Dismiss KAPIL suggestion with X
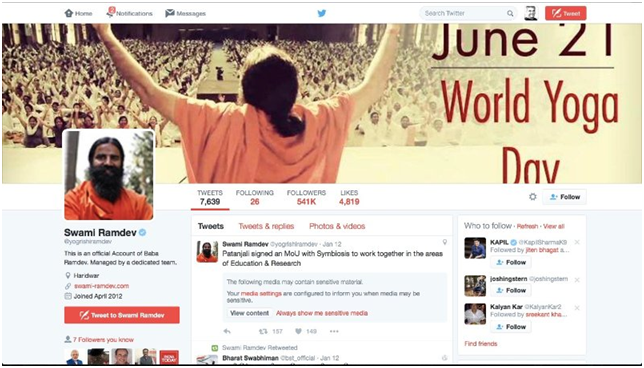The height and width of the screenshot is (368, 644). (577, 242)
